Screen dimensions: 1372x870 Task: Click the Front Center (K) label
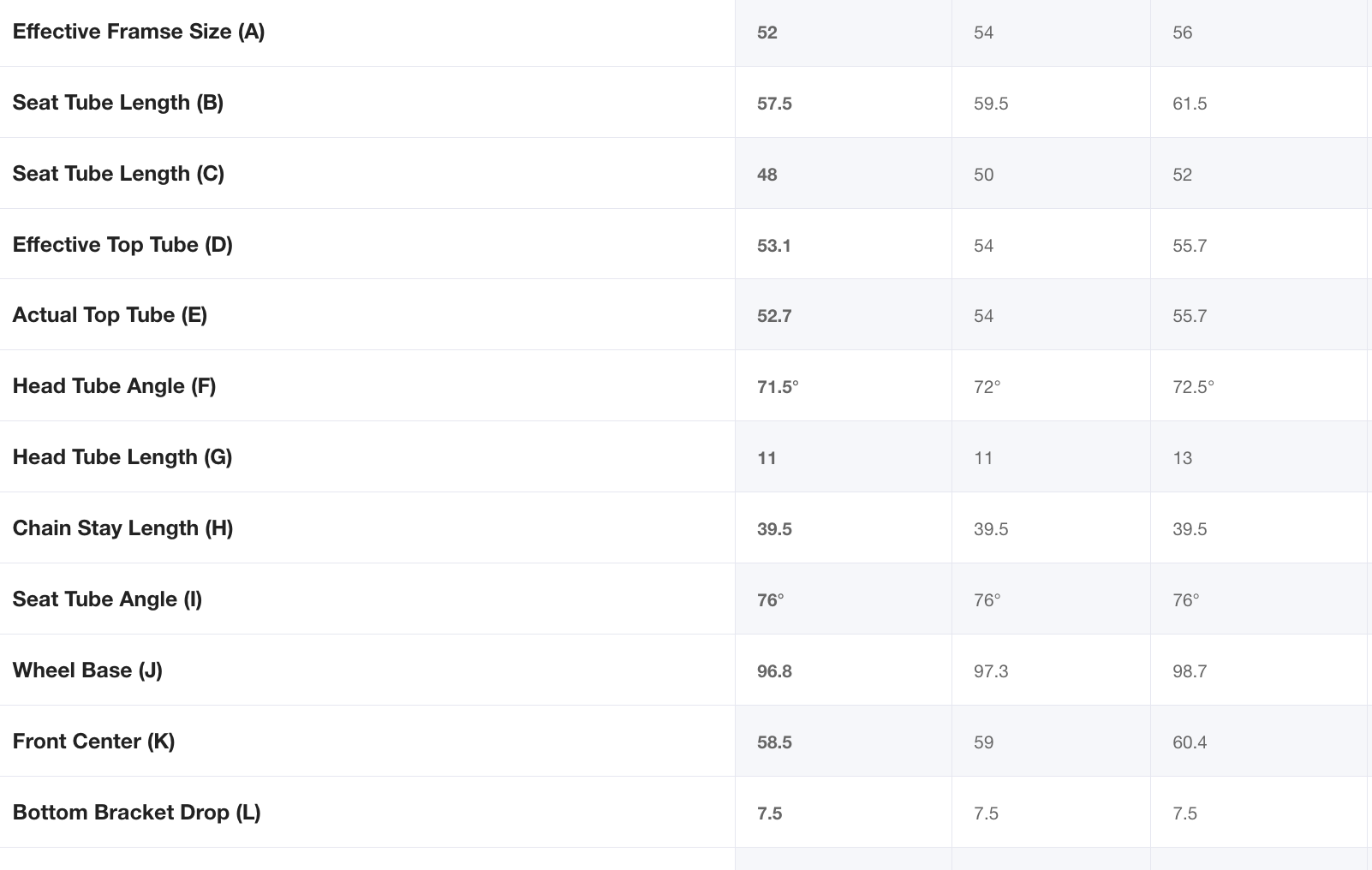coord(93,742)
